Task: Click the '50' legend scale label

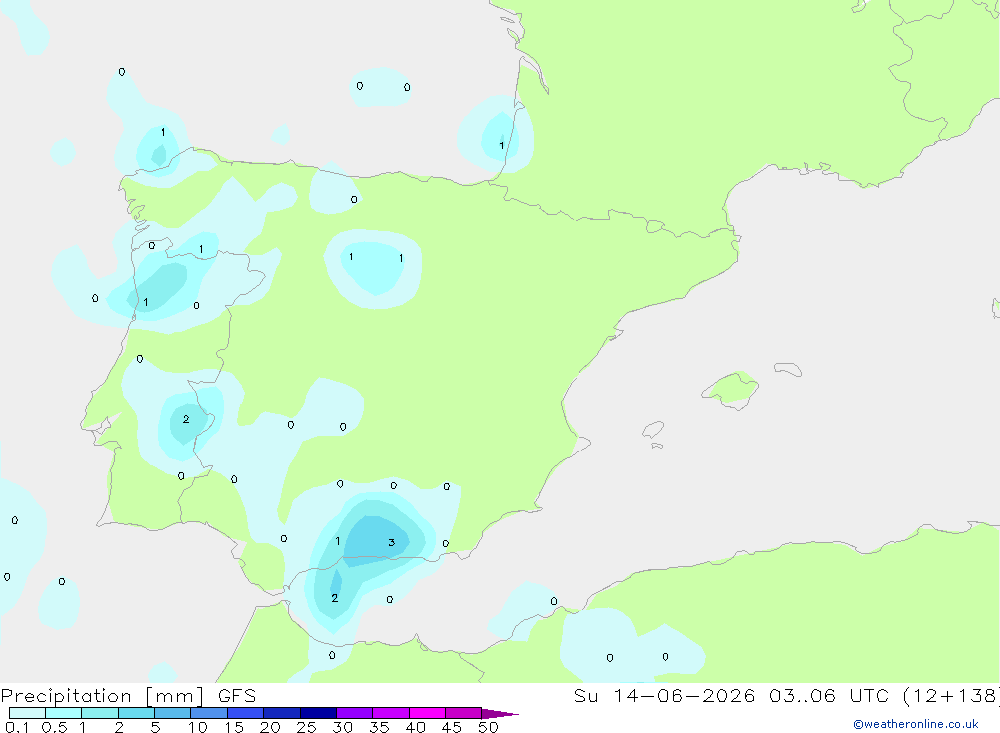Action: click(x=489, y=727)
